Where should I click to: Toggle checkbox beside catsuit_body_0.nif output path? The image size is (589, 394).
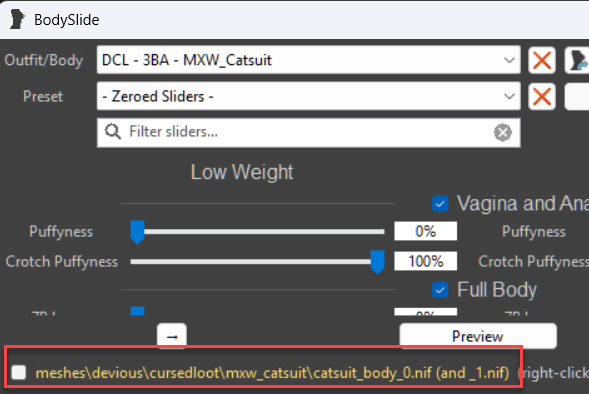pyautogui.click(x=19, y=373)
